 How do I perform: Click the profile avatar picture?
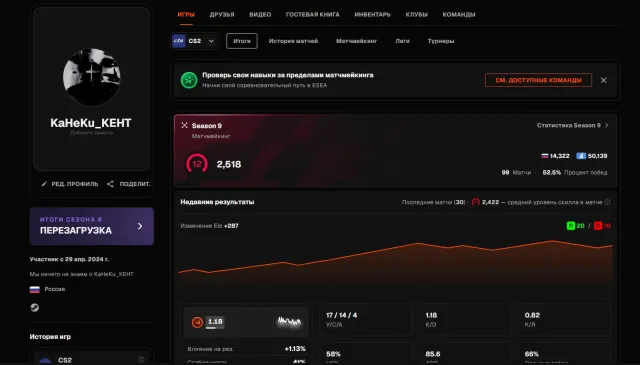point(91,77)
